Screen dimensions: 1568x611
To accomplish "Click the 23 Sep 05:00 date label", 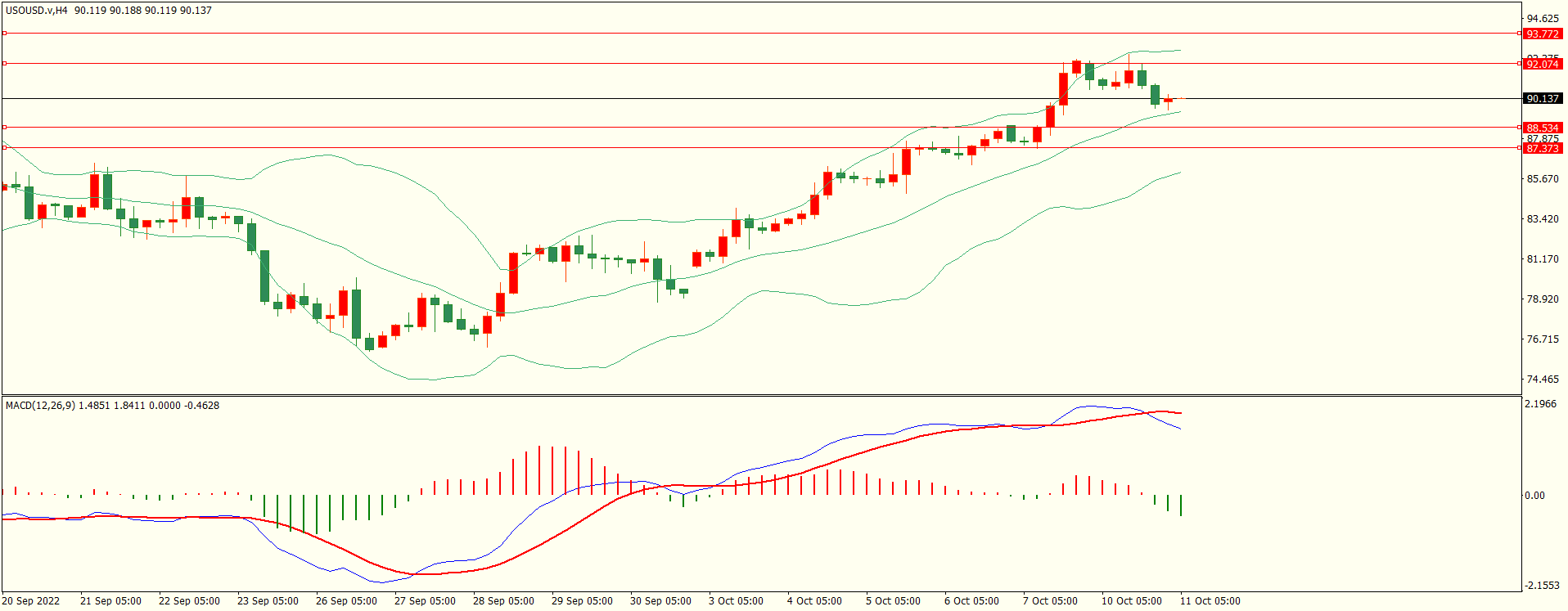I will pyautogui.click(x=268, y=601).
